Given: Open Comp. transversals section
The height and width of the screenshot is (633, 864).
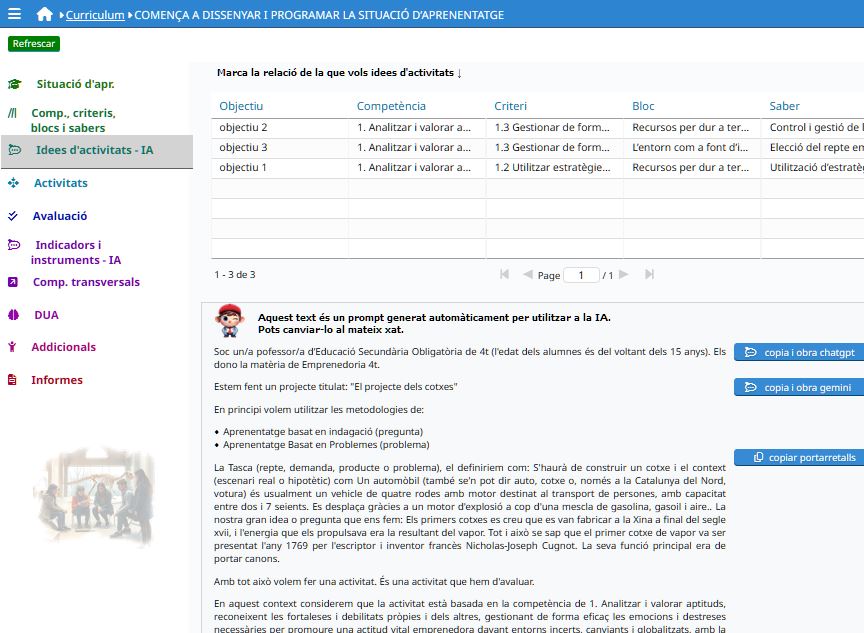Looking at the screenshot, I should (x=87, y=282).
